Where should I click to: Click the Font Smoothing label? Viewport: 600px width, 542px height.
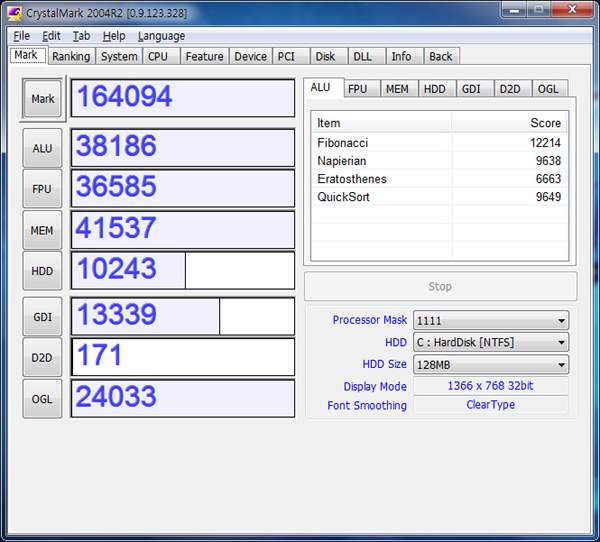pyautogui.click(x=367, y=405)
